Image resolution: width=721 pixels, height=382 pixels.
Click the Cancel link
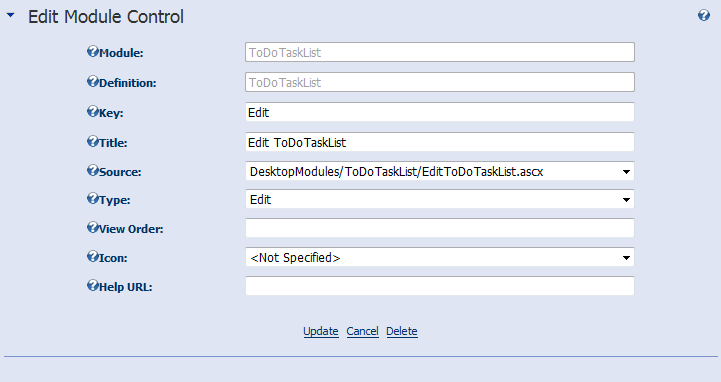click(362, 331)
